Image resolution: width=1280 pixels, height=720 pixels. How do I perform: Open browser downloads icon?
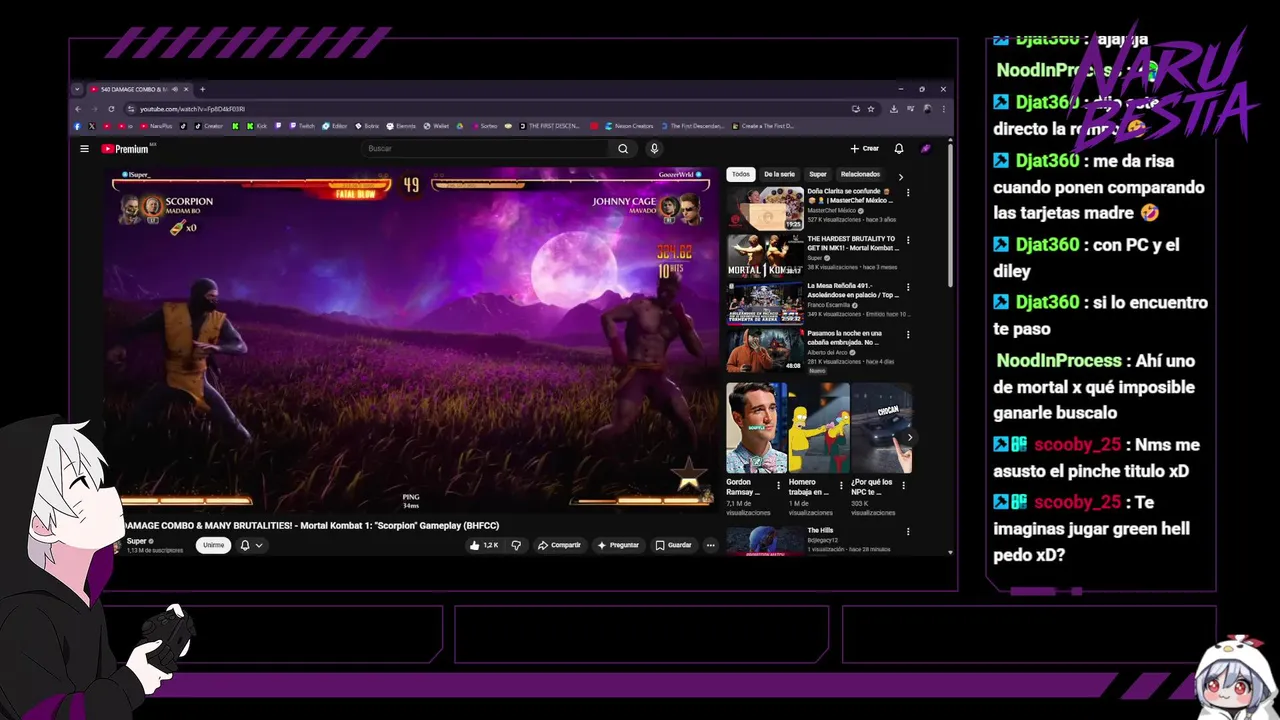[894, 109]
